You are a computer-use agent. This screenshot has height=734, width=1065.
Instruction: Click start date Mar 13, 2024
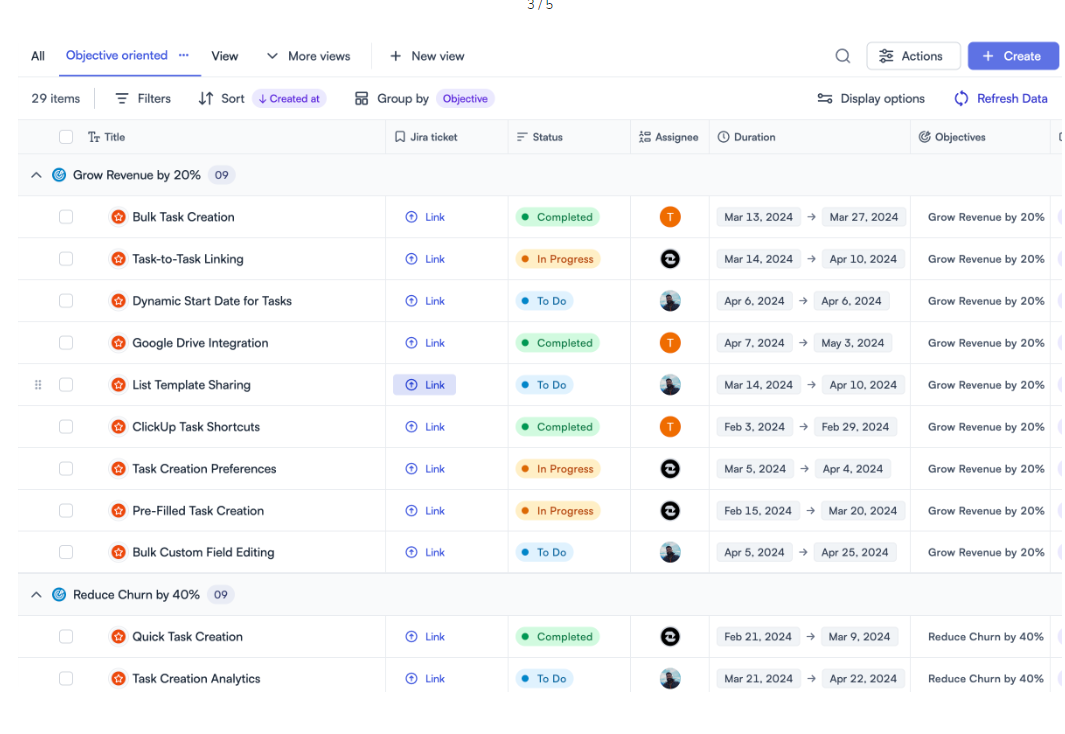coord(758,217)
